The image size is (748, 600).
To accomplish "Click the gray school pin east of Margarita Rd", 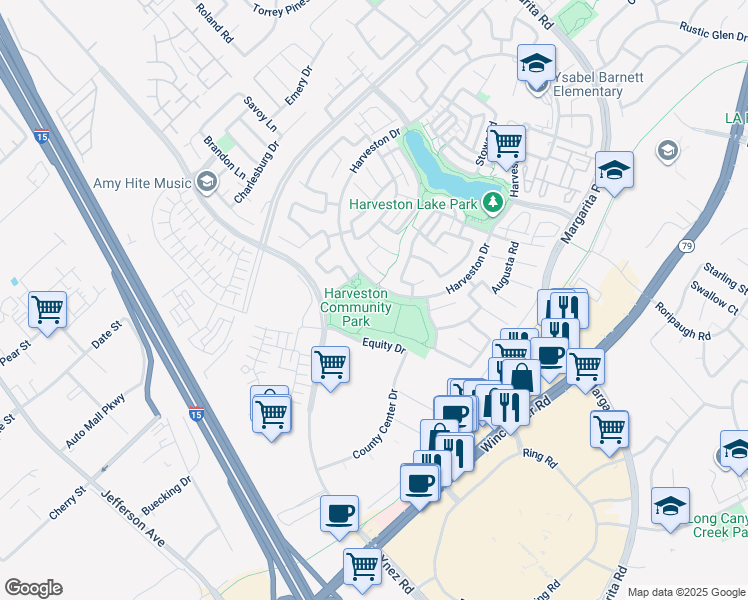I will (668, 151).
